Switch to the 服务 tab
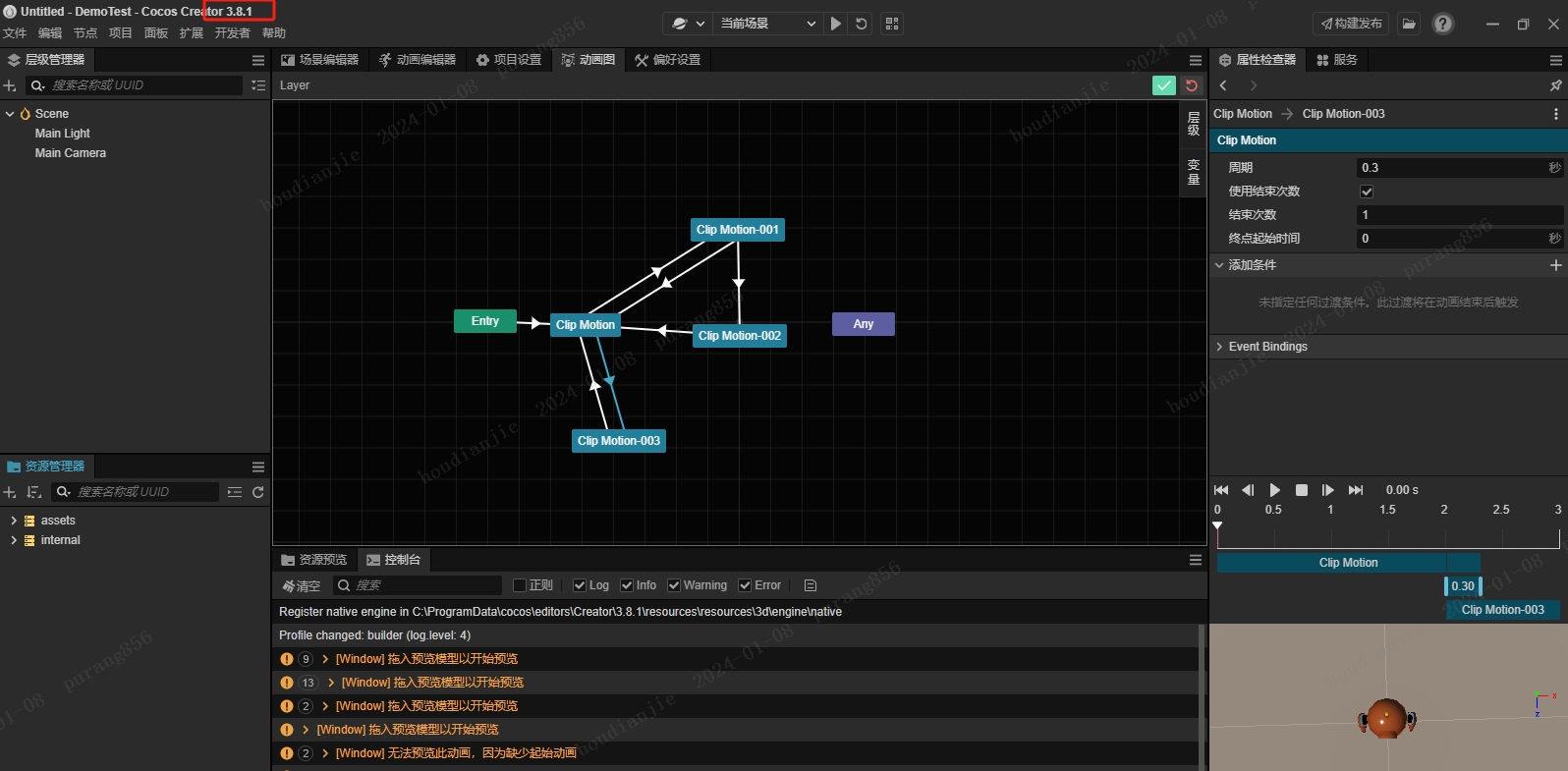Image resolution: width=1568 pixels, height=771 pixels. coord(1337,60)
